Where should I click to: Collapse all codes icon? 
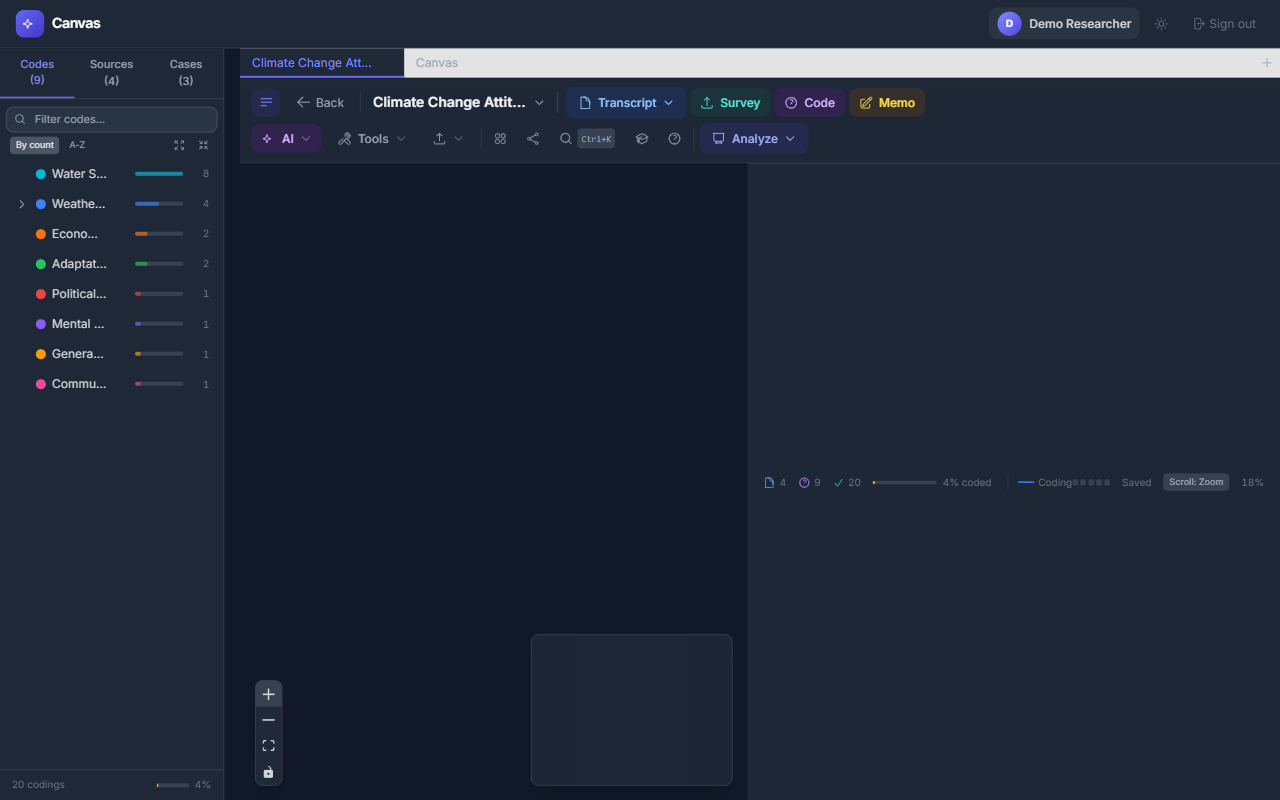point(203,145)
